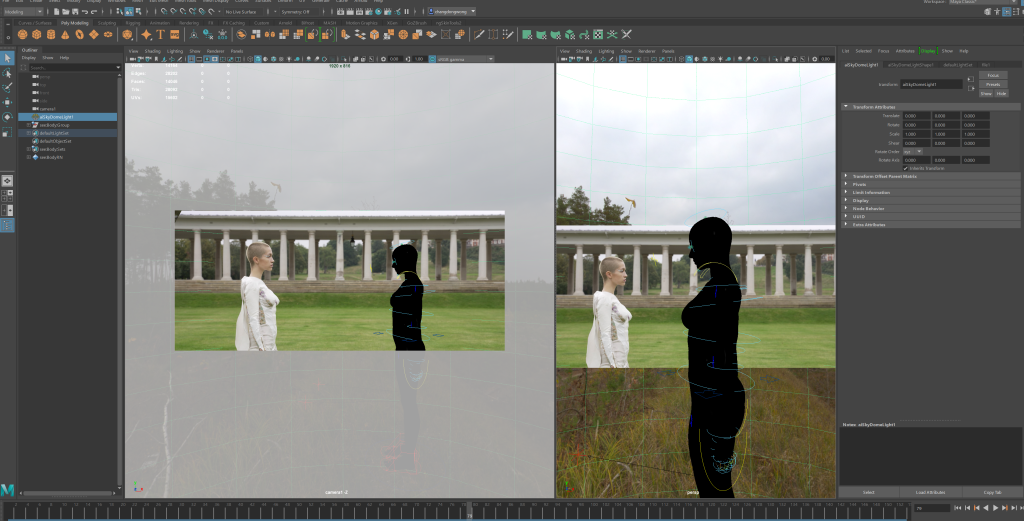Switch to the Sculpting shelf tab
Screen dimensions: 1024x521
click(x=106, y=22)
